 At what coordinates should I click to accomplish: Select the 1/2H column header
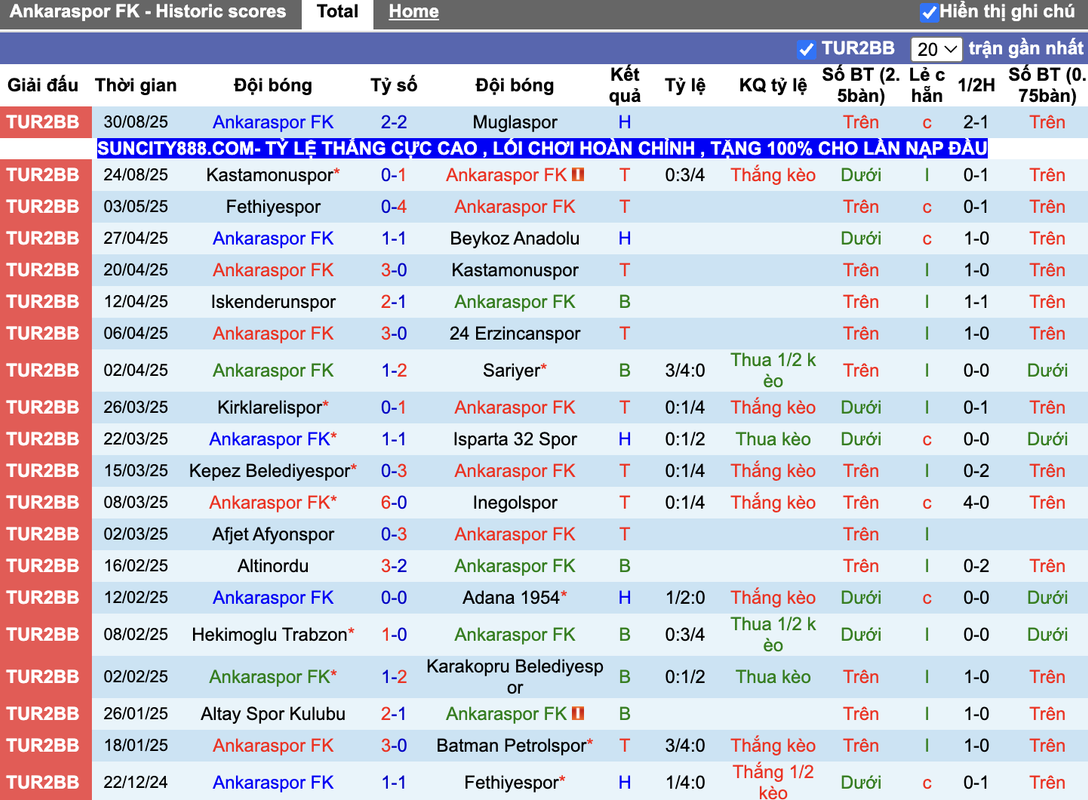[976, 85]
